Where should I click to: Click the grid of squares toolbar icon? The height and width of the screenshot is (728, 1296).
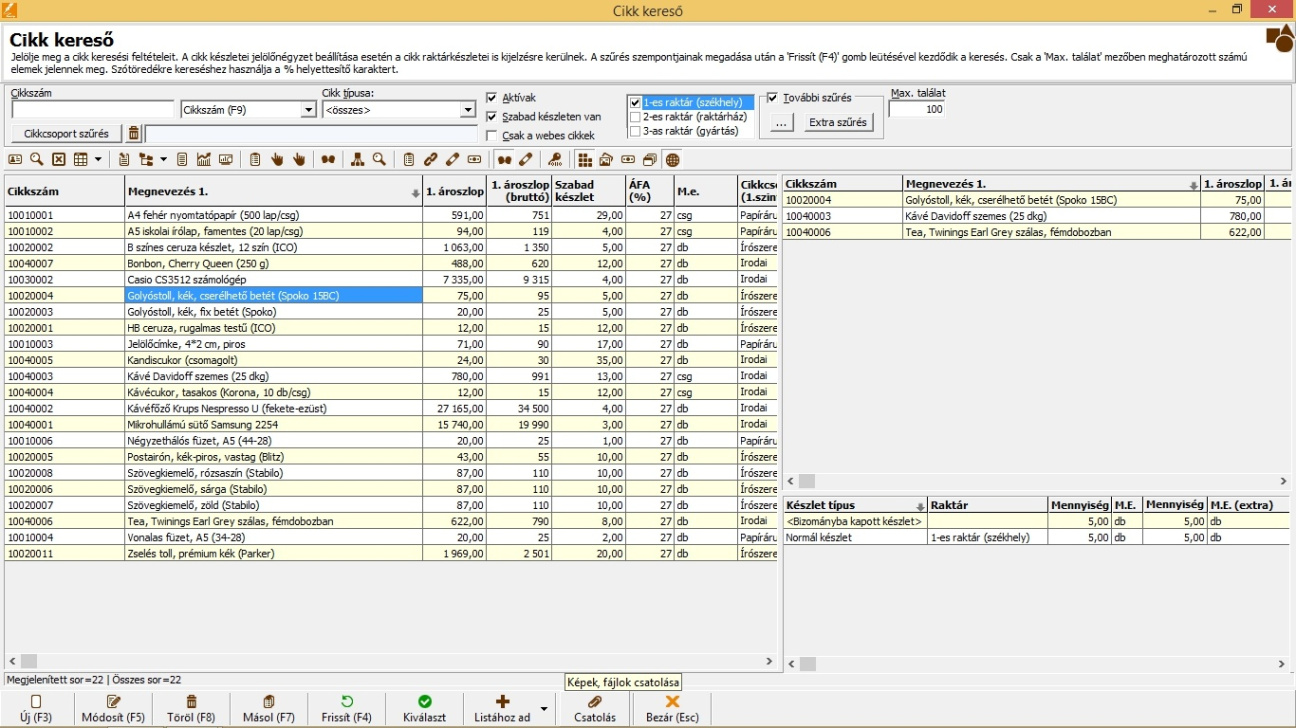click(x=585, y=160)
